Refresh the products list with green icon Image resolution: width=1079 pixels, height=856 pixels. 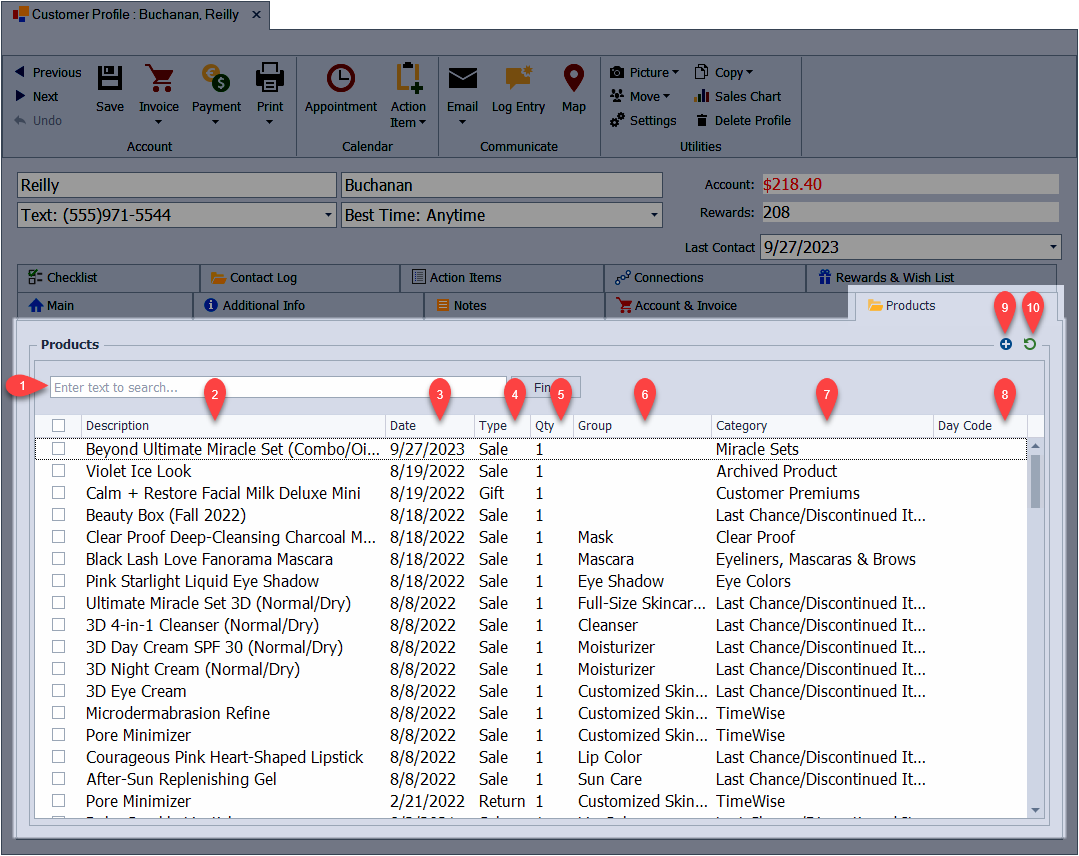tap(1029, 344)
